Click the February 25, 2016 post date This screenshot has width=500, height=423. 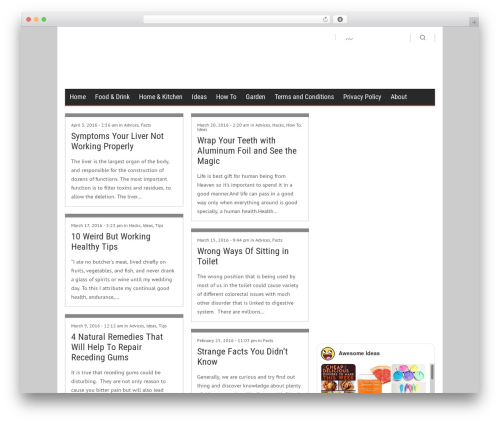[x=215, y=341]
